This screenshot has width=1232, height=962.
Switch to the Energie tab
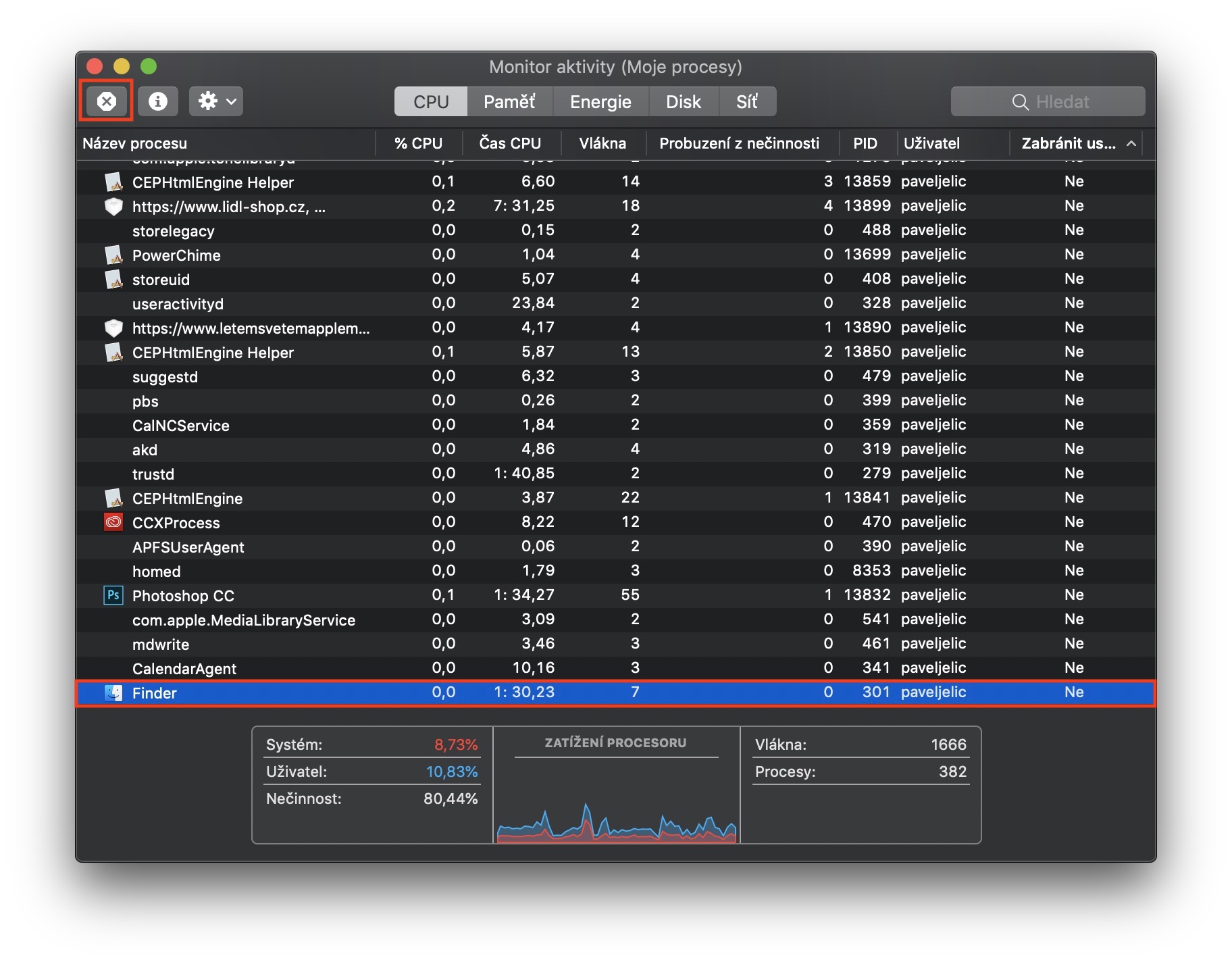[x=600, y=101]
